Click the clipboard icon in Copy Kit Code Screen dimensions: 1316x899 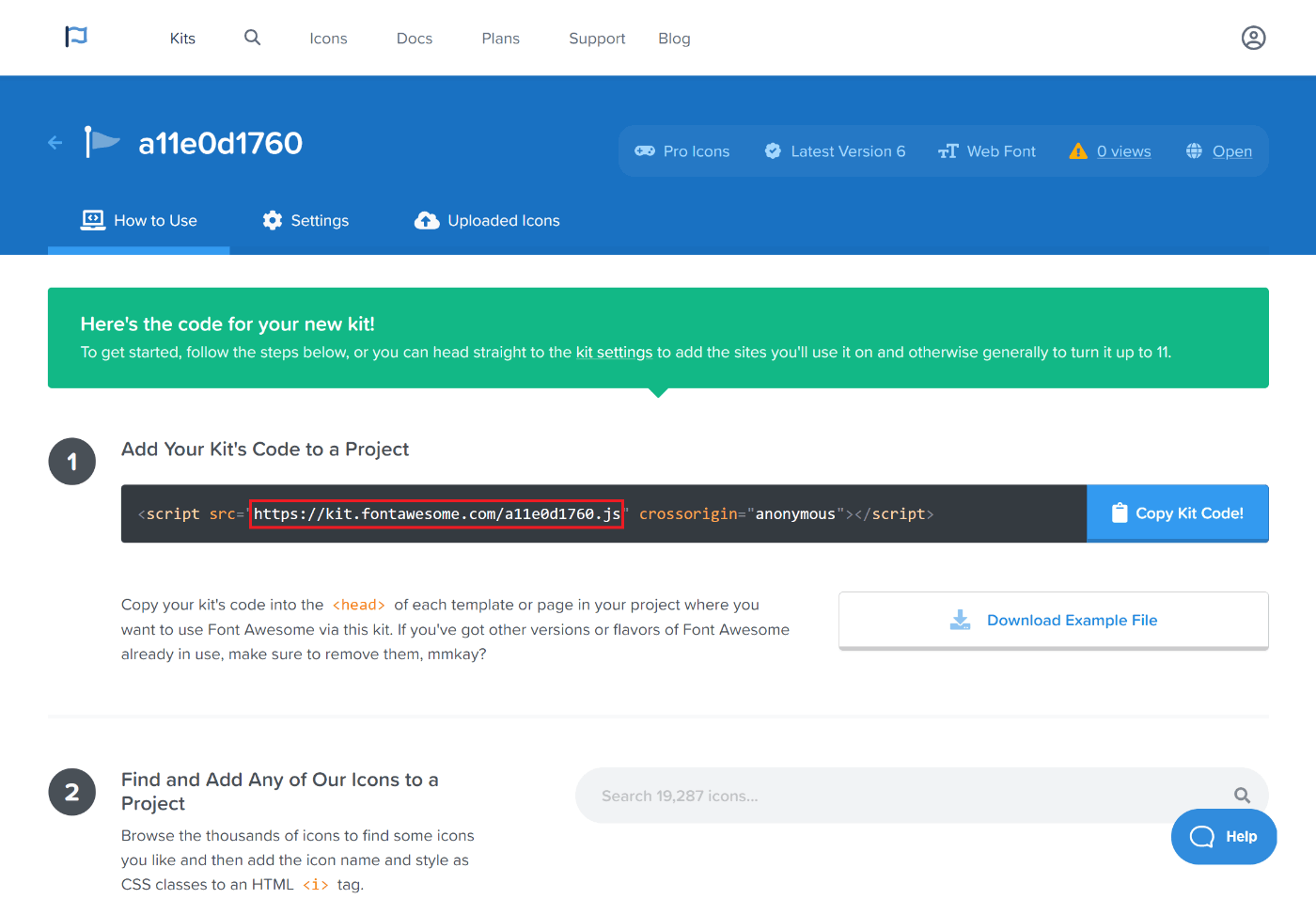click(x=1120, y=513)
